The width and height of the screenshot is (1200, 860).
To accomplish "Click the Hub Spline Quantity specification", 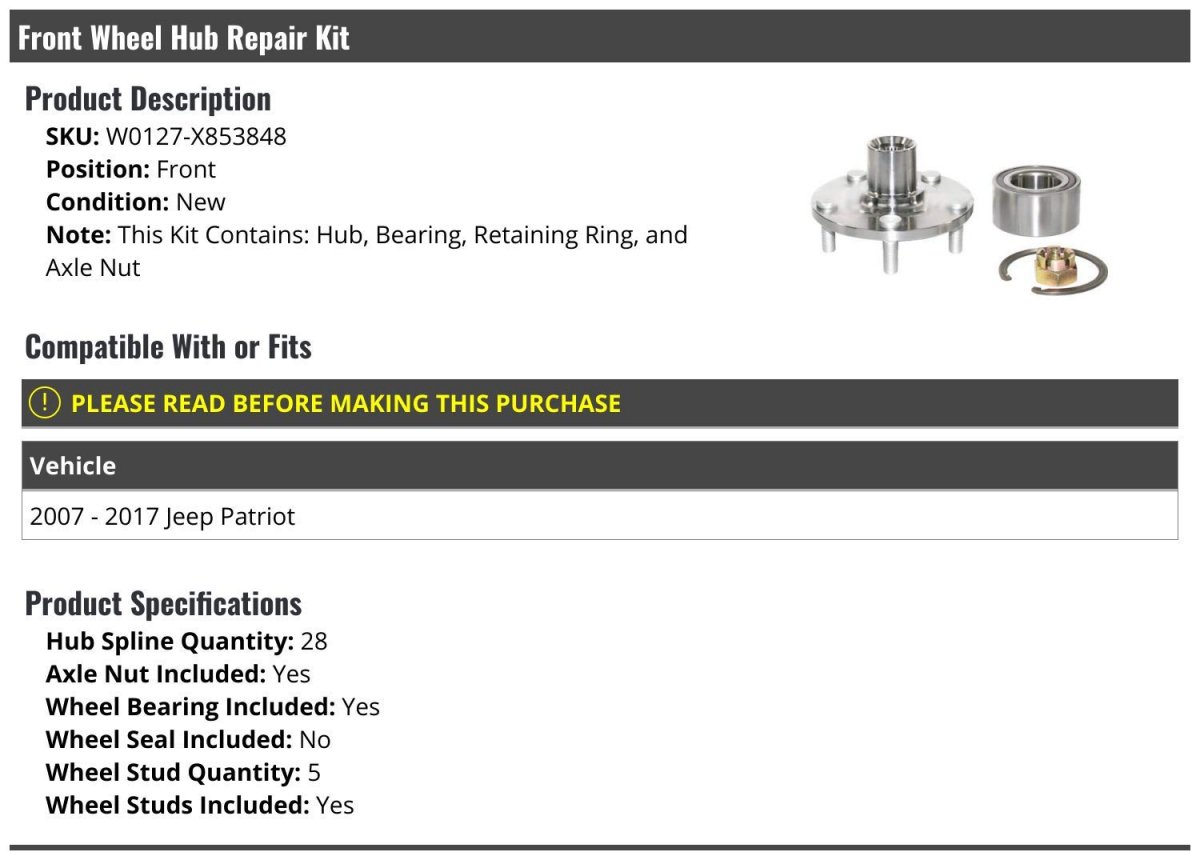I will click(186, 641).
